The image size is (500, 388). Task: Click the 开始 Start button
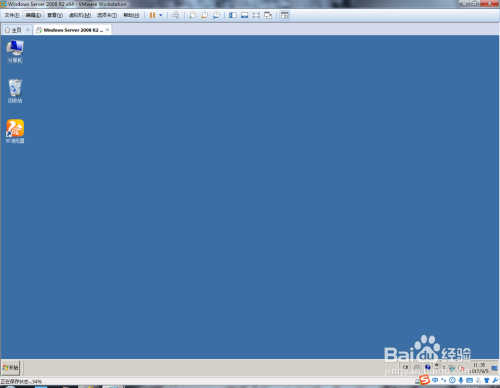coord(11,368)
